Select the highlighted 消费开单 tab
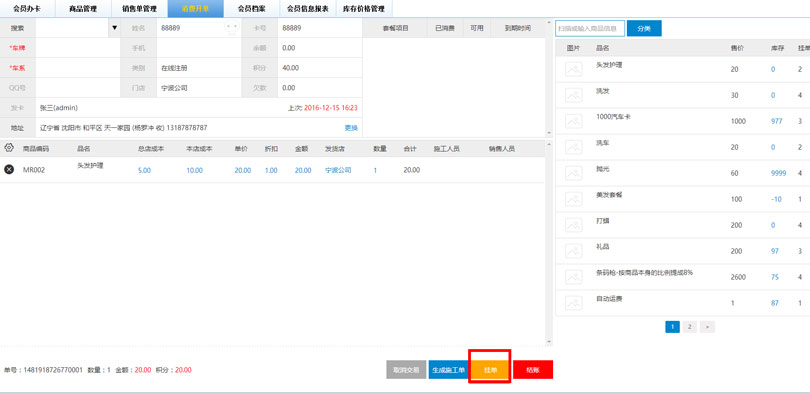This screenshot has width=810, height=393. (x=196, y=8)
